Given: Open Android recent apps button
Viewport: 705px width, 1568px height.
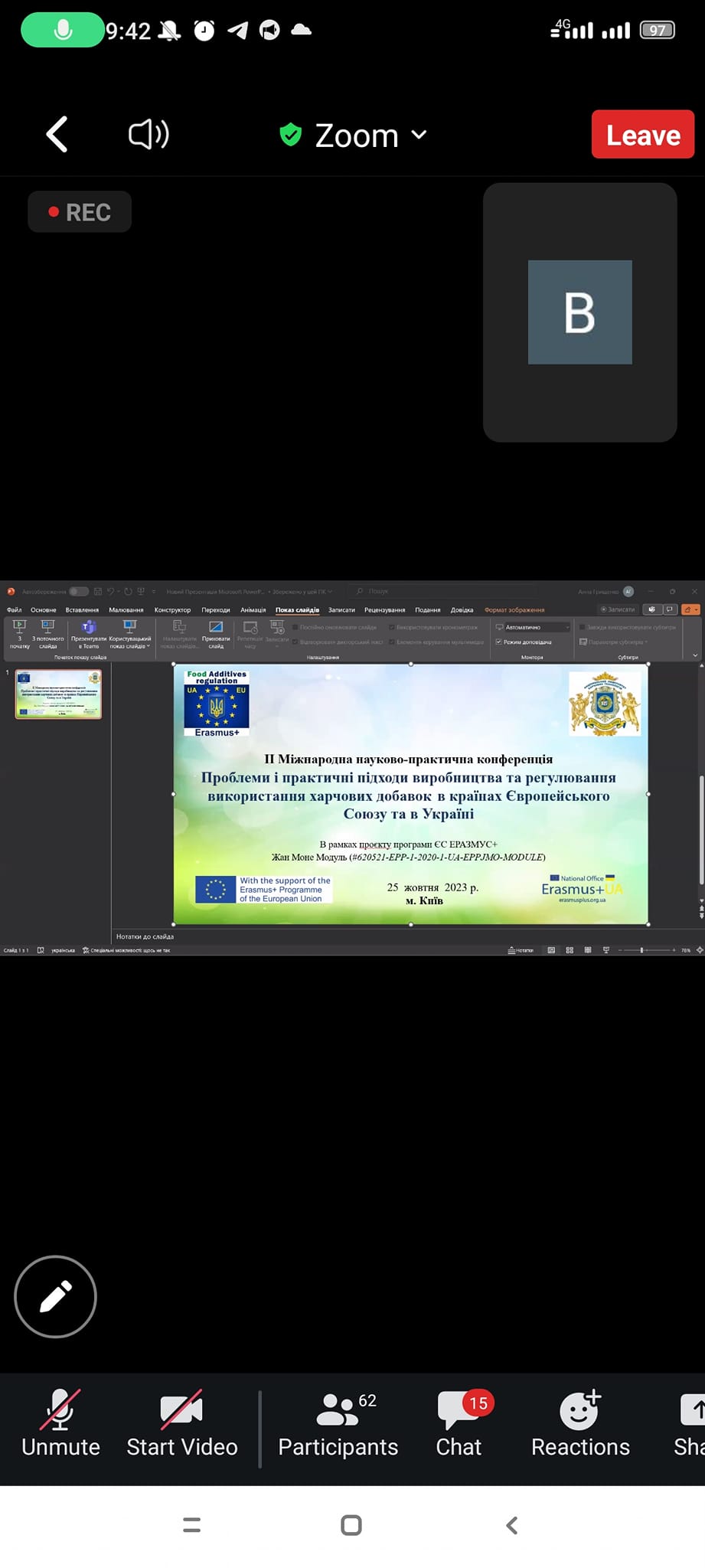Looking at the screenshot, I should [192, 1525].
